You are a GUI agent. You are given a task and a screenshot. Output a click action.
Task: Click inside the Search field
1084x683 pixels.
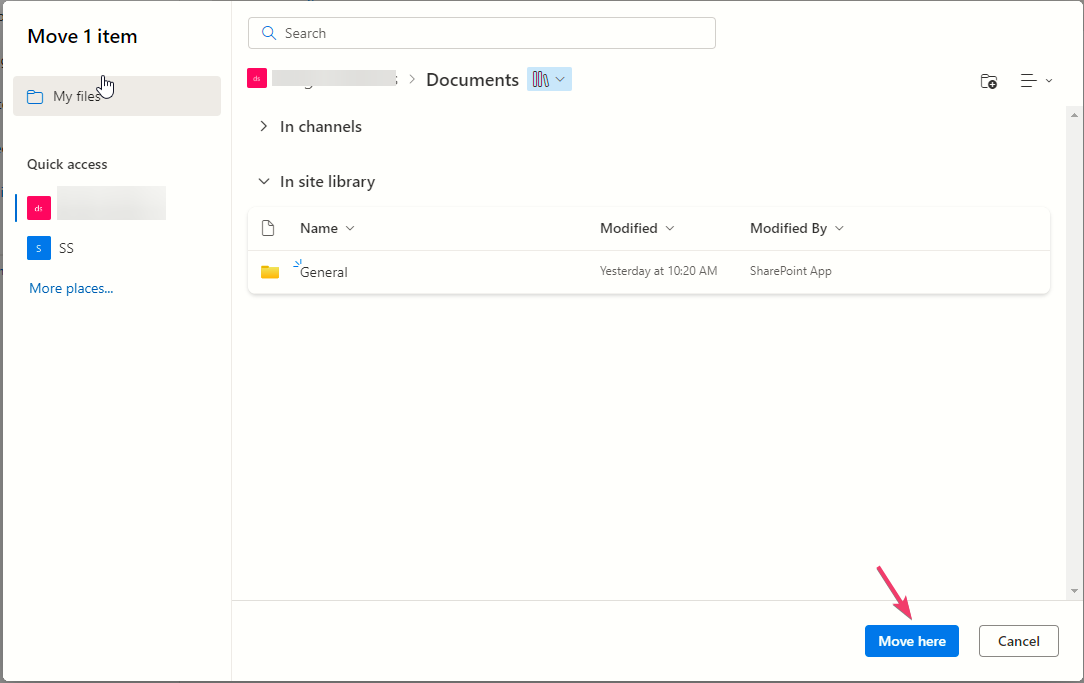(x=490, y=33)
